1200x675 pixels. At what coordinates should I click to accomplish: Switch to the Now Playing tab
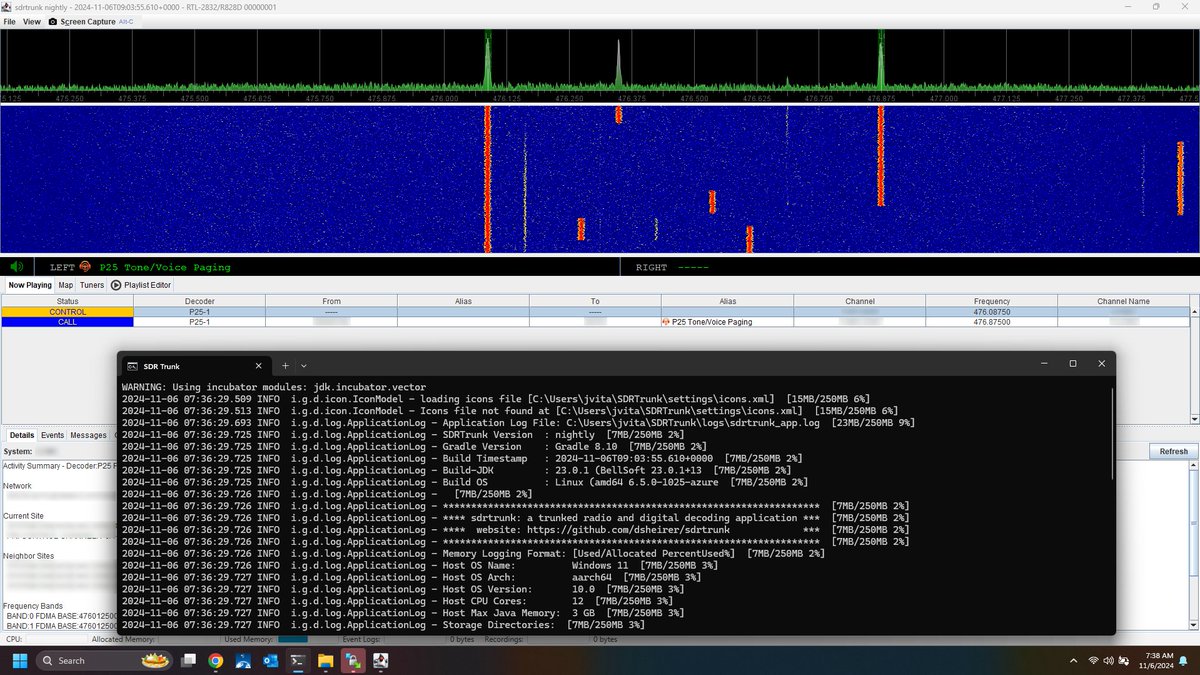coord(29,285)
